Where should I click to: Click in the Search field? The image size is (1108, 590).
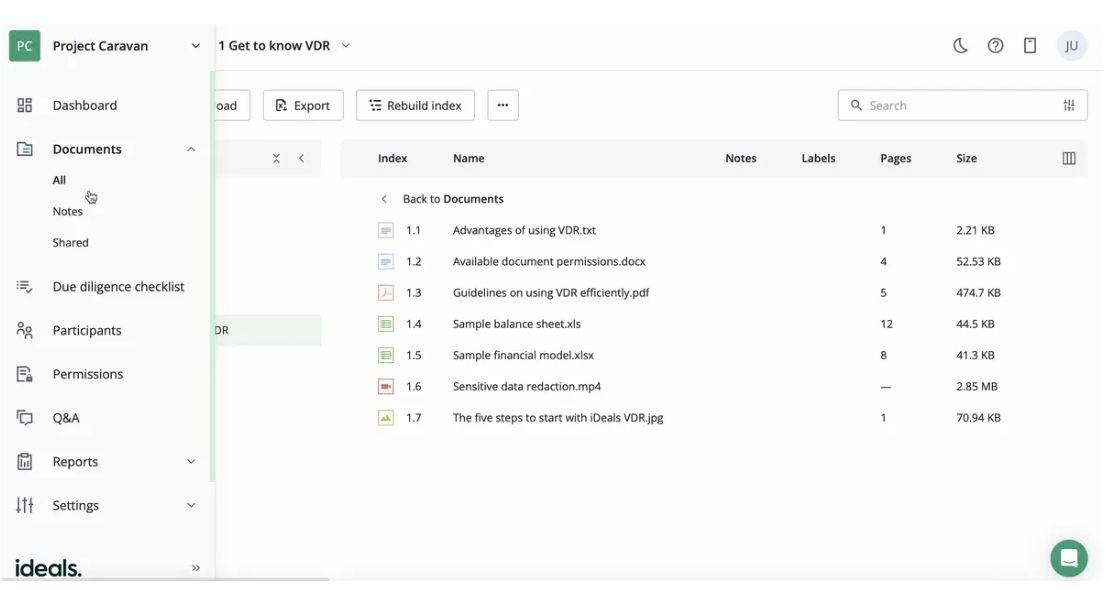click(962, 105)
